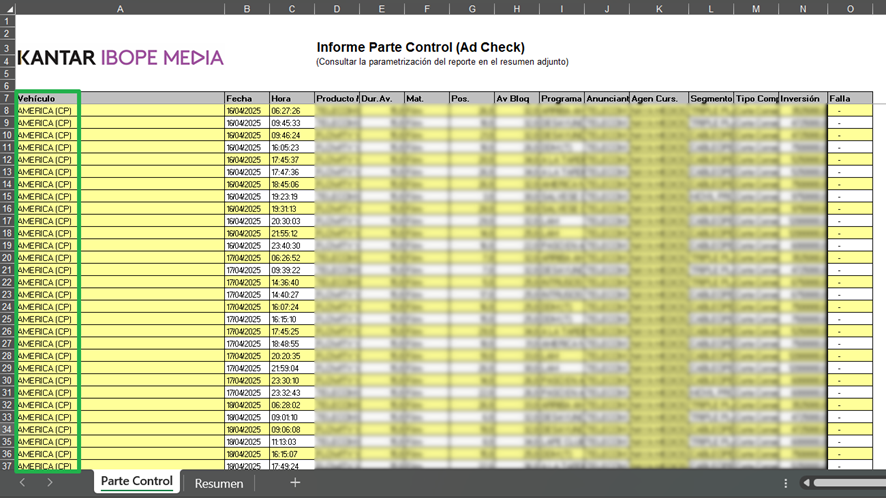Screen dimensions: 886x498
Task: Select the AMERICA (CP) cell in row 15
Action: pos(120,197)
